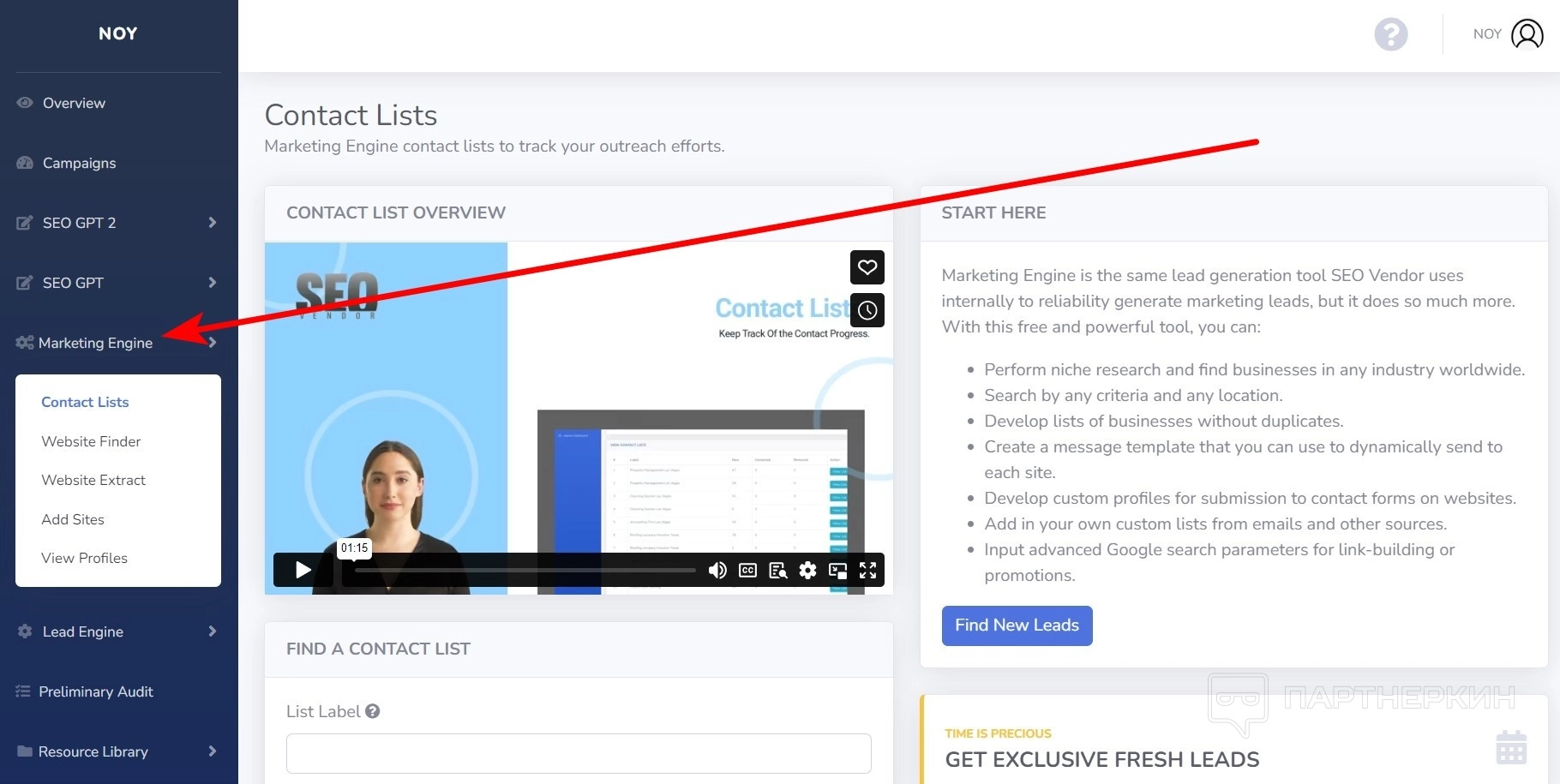This screenshot has width=1560, height=784.
Task: Click the Contact Lists page heading
Action: point(351,115)
